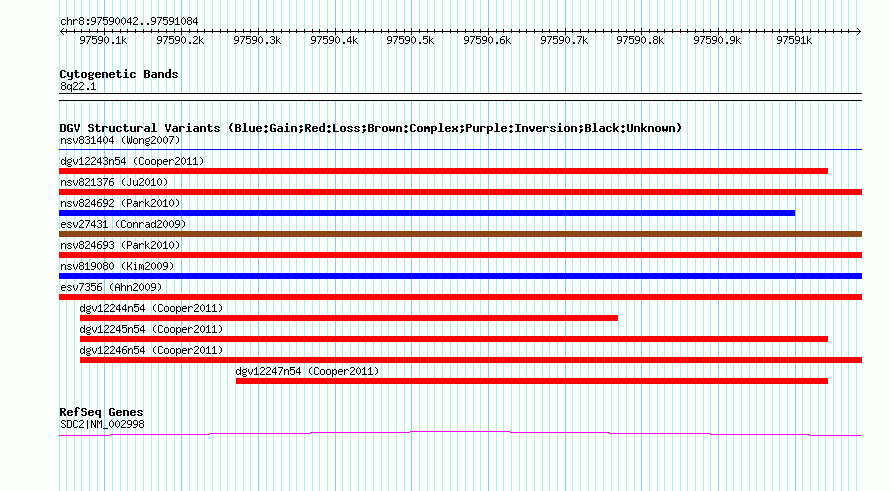Click the 97590.9k ruler tick label
Image resolution: width=890 pixels, height=491 pixels.
[717, 40]
